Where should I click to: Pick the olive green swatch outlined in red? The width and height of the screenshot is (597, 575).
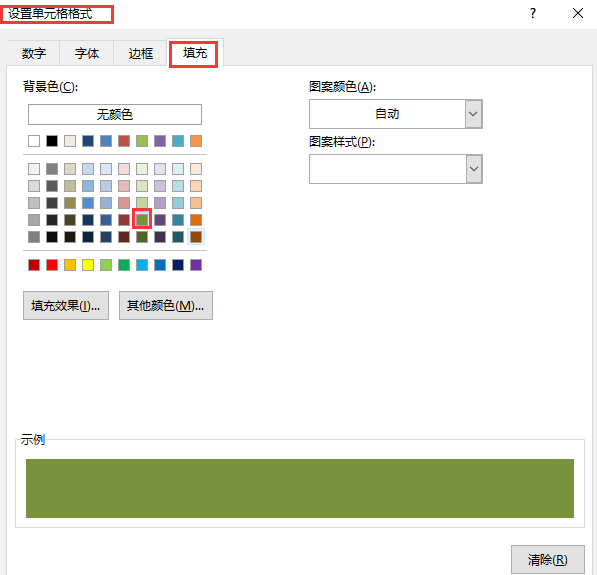click(x=142, y=220)
